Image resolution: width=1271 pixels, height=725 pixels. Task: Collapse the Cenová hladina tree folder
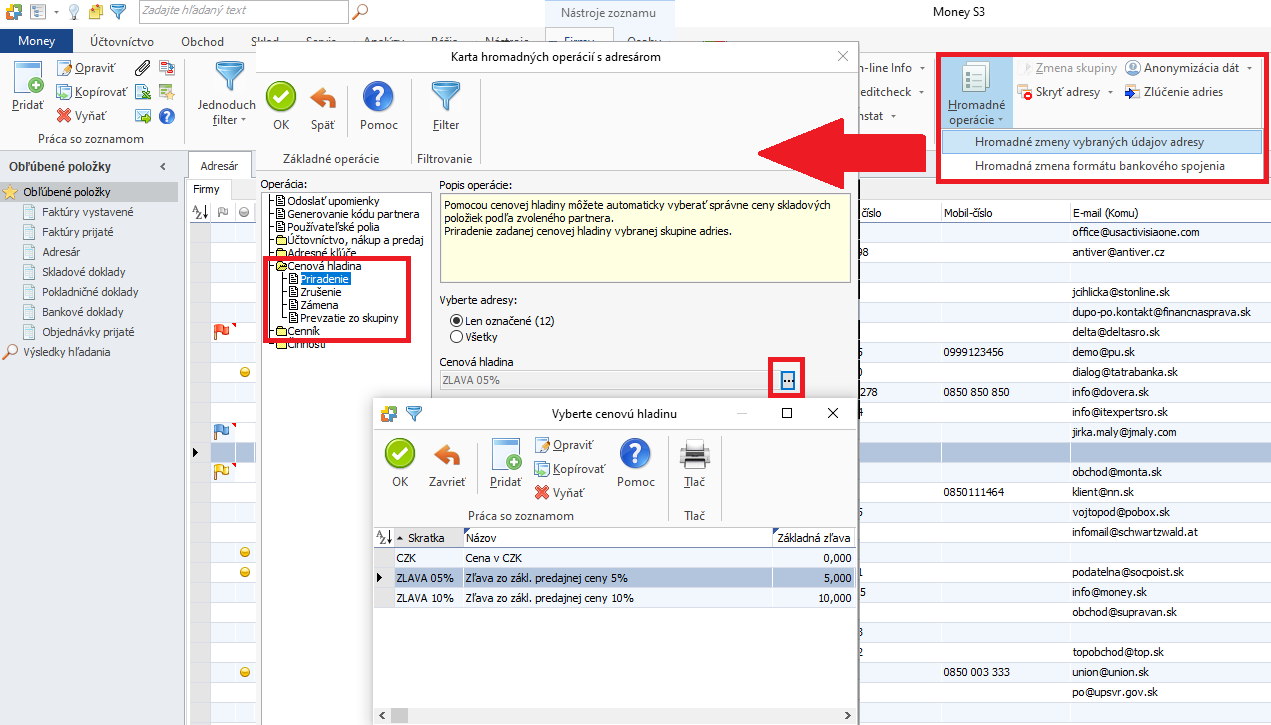281,266
